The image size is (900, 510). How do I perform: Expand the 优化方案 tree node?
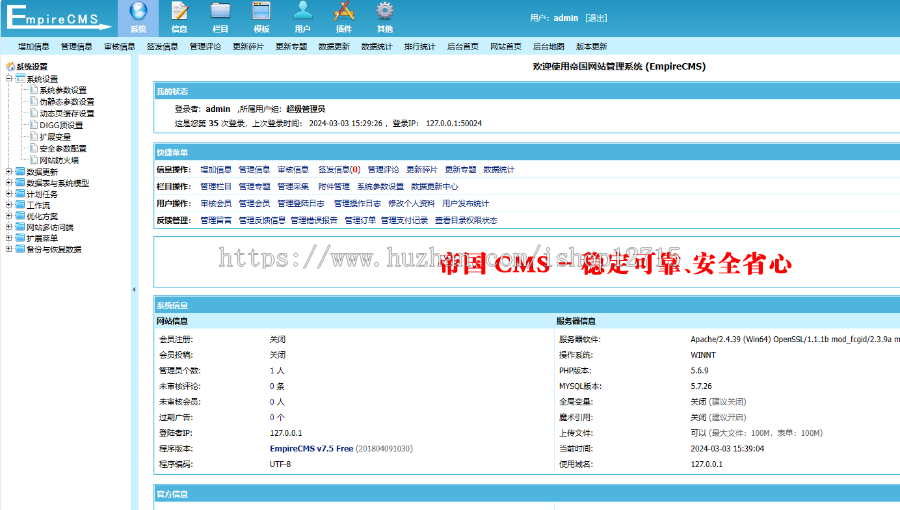[x=9, y=216]
